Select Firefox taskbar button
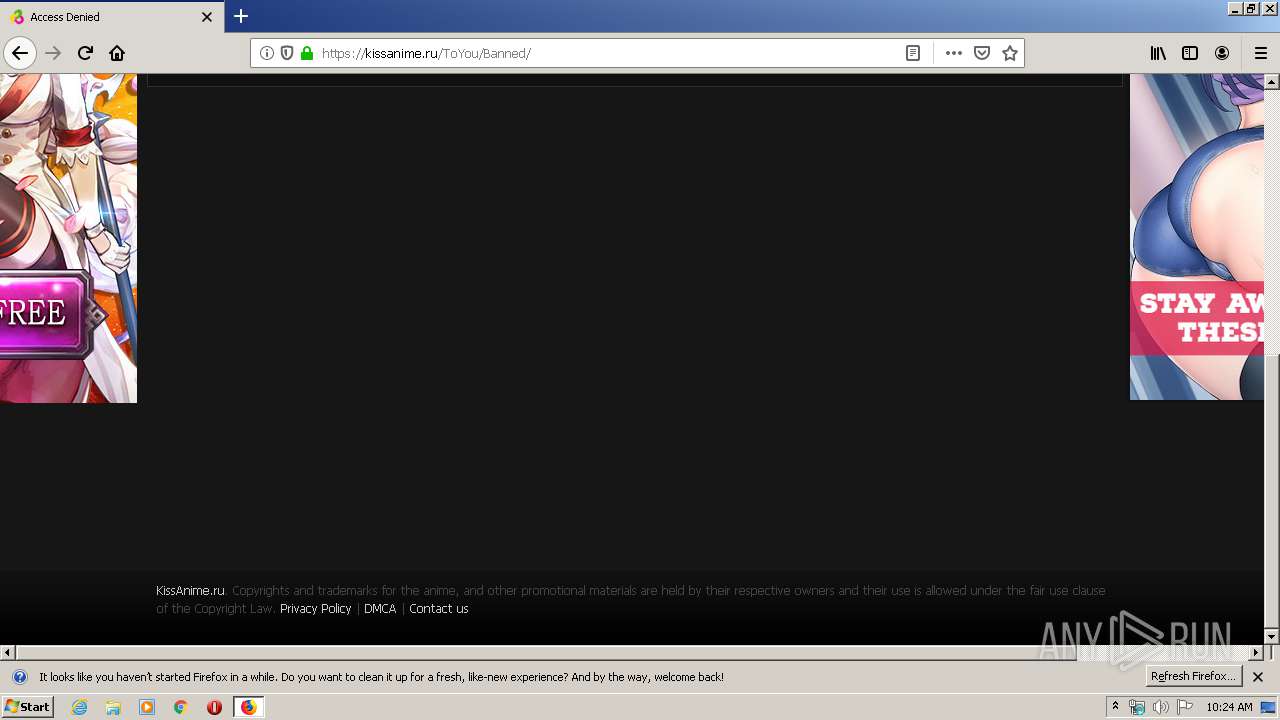 [x=248, y=707]
